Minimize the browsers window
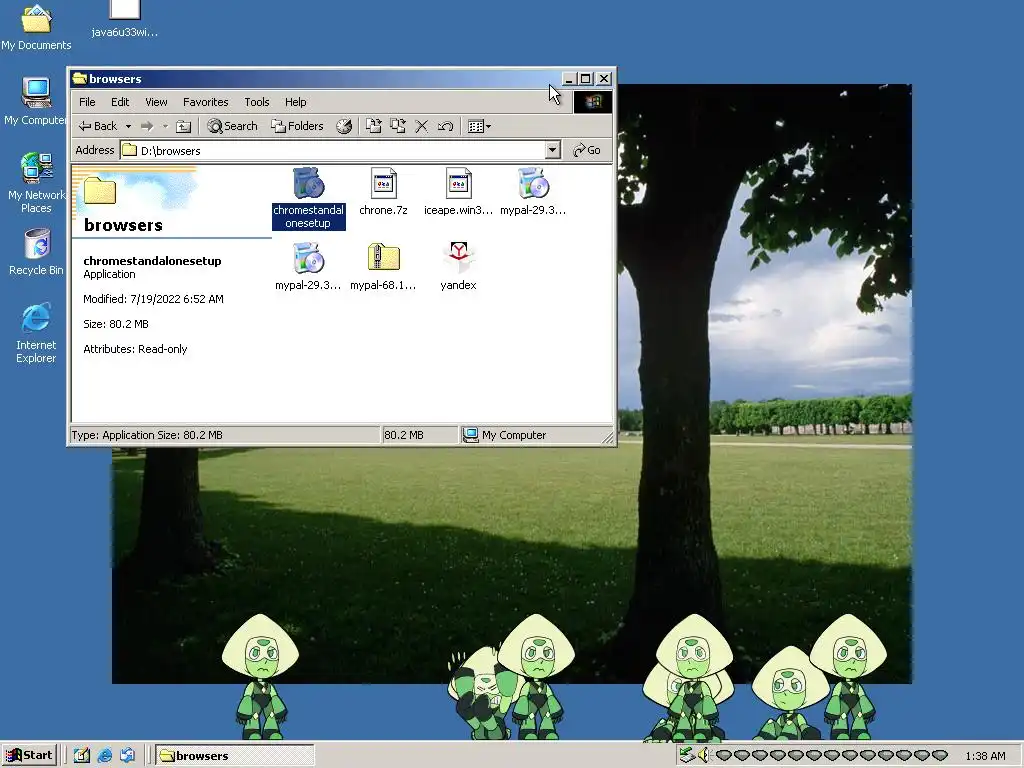The height and width of the screenshot is (768, 1024). pyautogui.click(x=569, y=79)
